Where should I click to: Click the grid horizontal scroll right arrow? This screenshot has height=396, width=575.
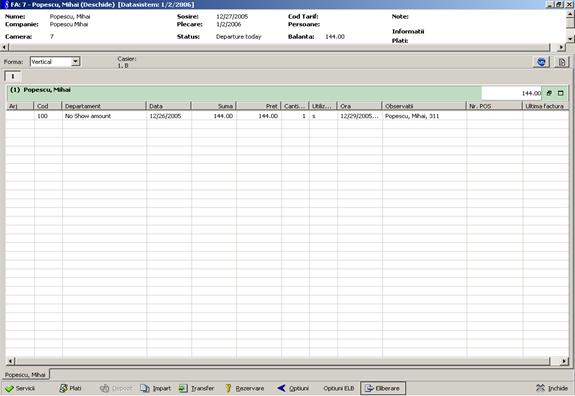point(564,362)
